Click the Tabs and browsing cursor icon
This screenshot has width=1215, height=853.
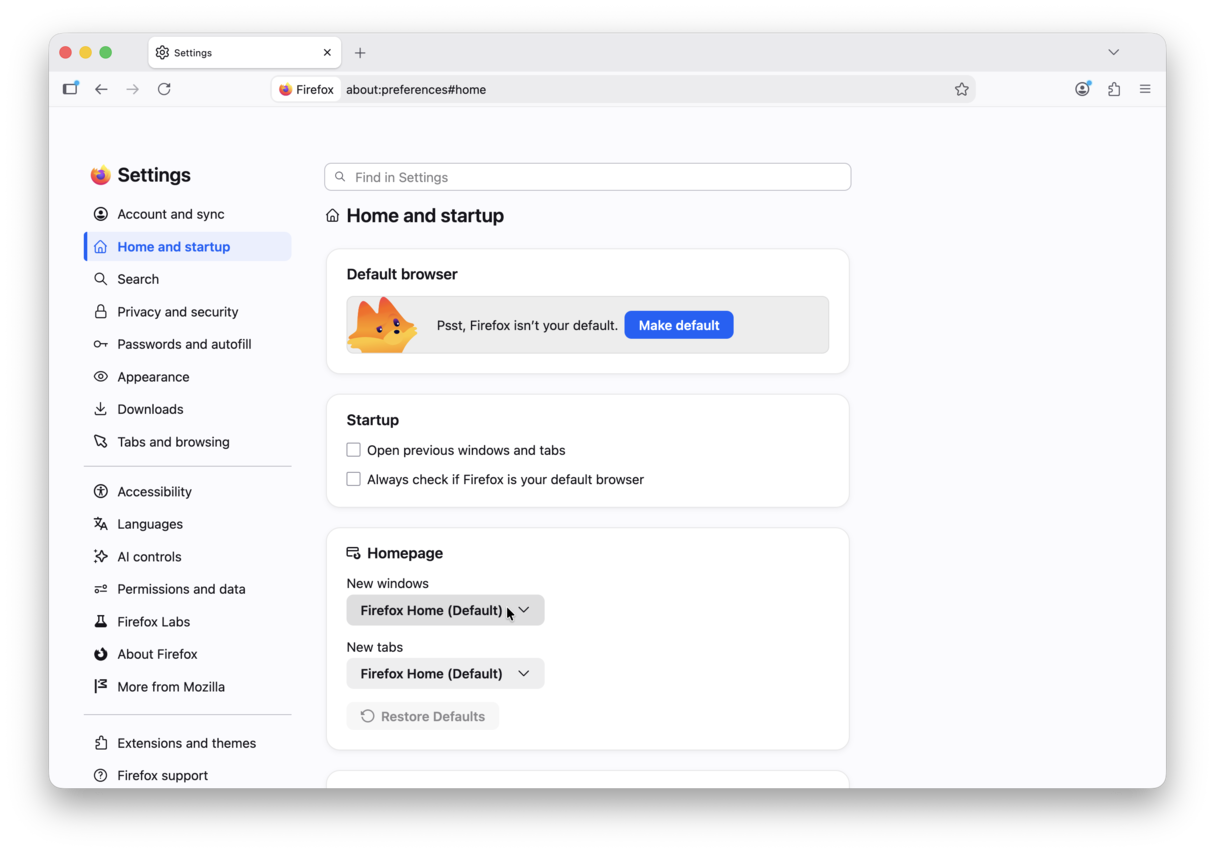101,442
